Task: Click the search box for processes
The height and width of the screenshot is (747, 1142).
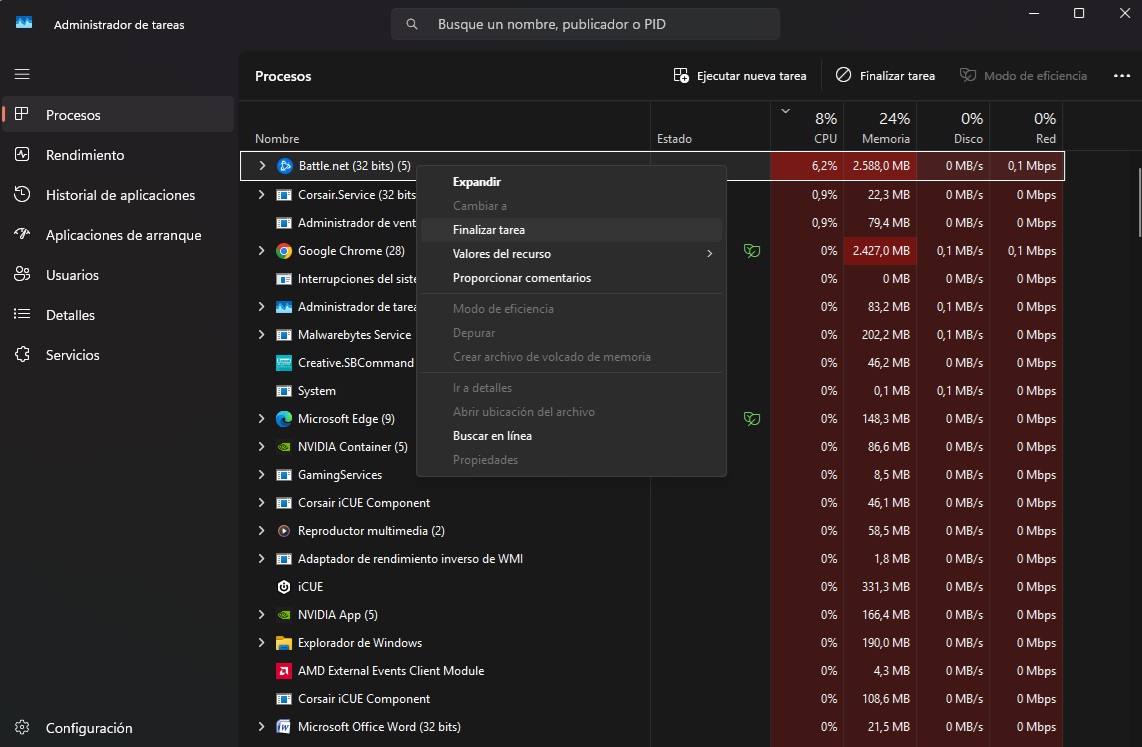Action: click(x=585, y=24)
